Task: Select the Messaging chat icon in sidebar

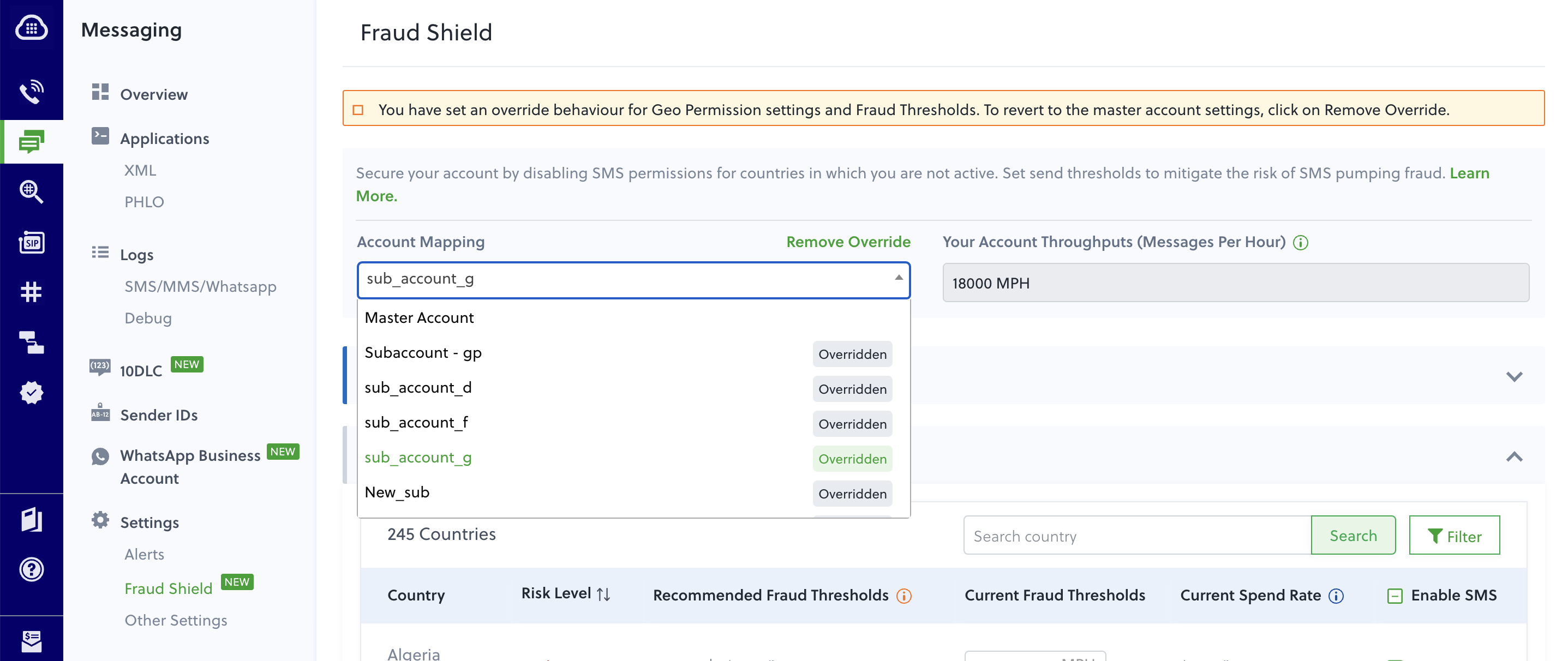Action: coord(31,141)
